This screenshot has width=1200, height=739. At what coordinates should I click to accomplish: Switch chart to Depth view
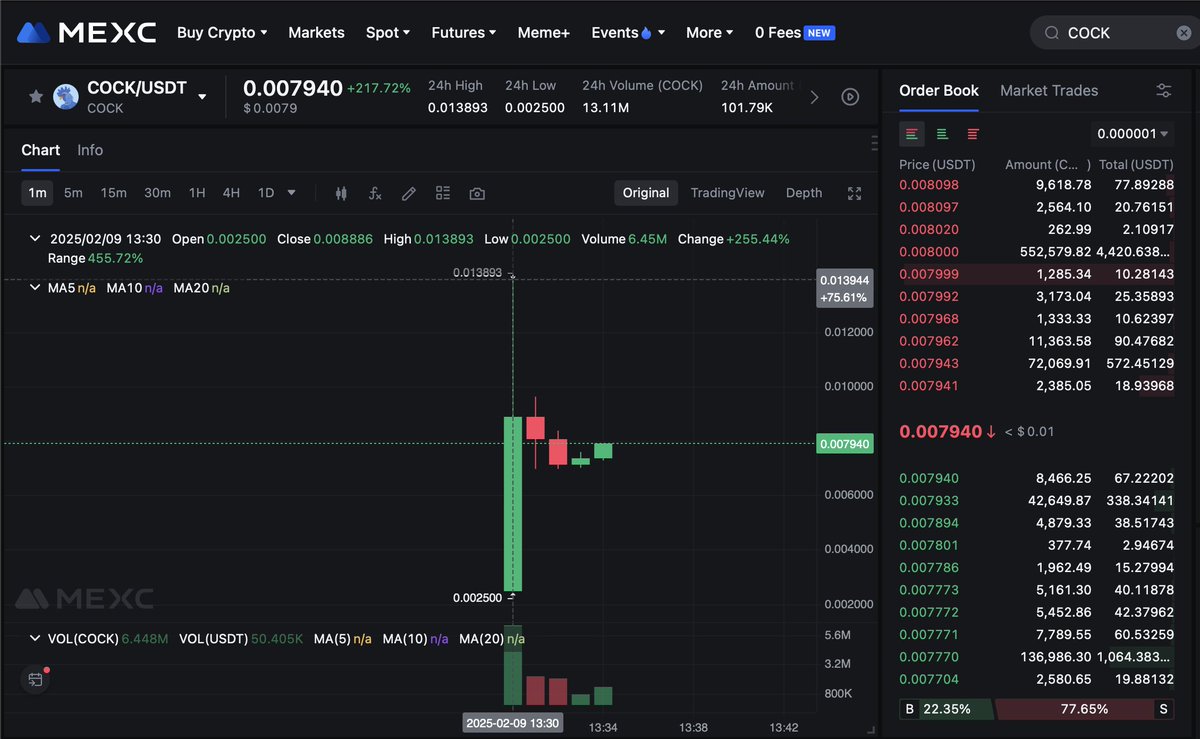804,193
